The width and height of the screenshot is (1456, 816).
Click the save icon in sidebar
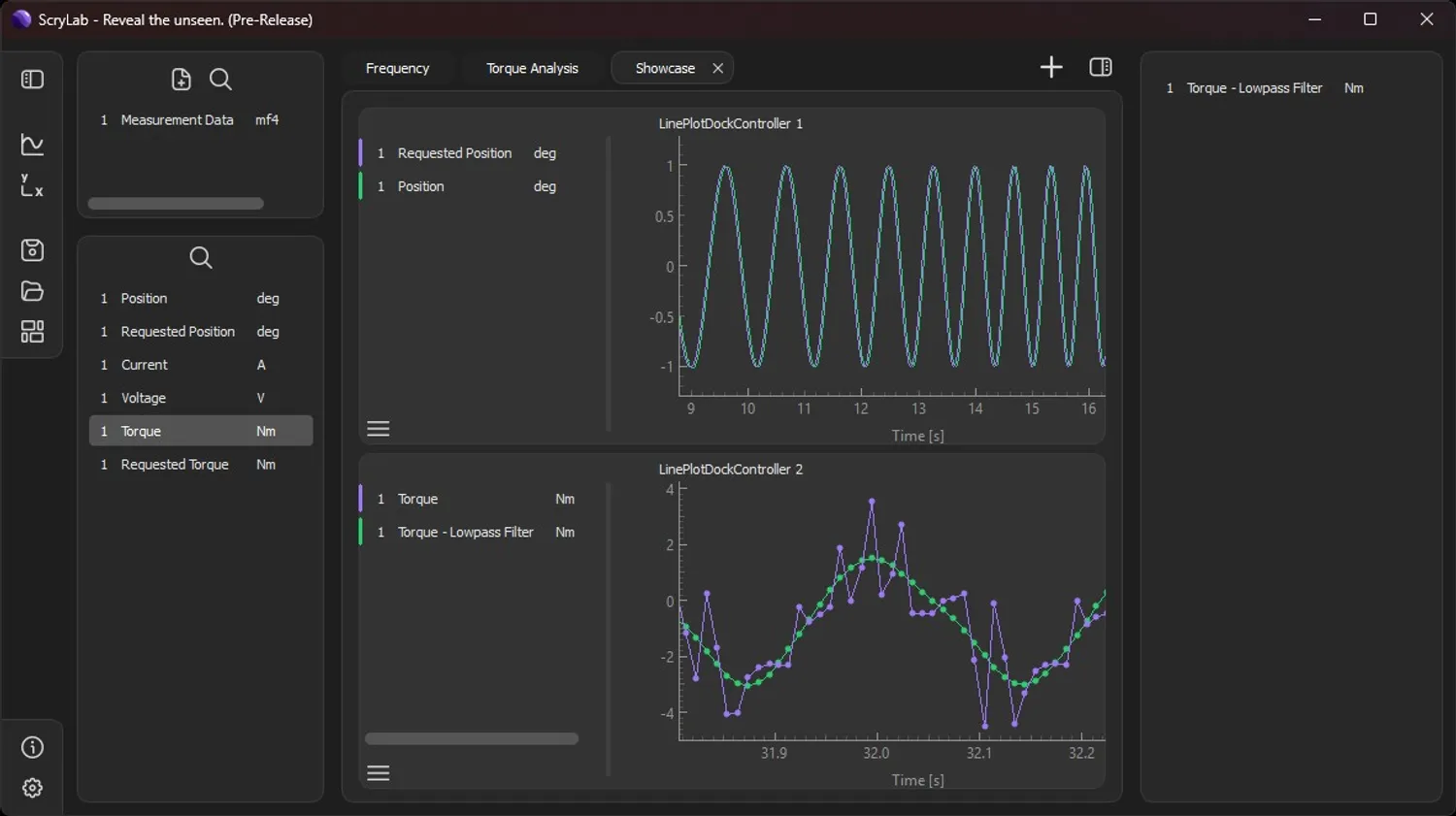click(x=32, y=250)
